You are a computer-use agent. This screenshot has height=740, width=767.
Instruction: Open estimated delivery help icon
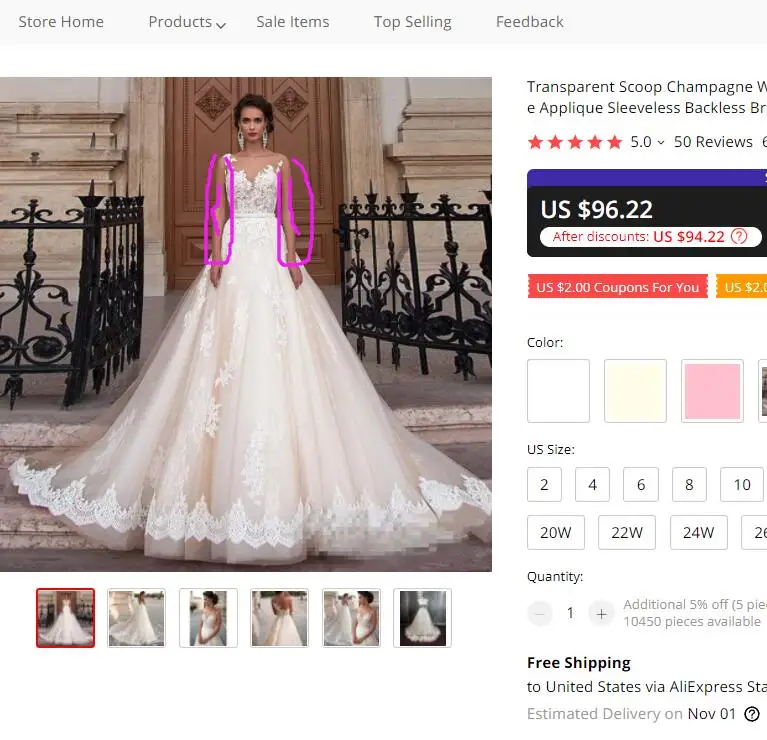(752, 714)
